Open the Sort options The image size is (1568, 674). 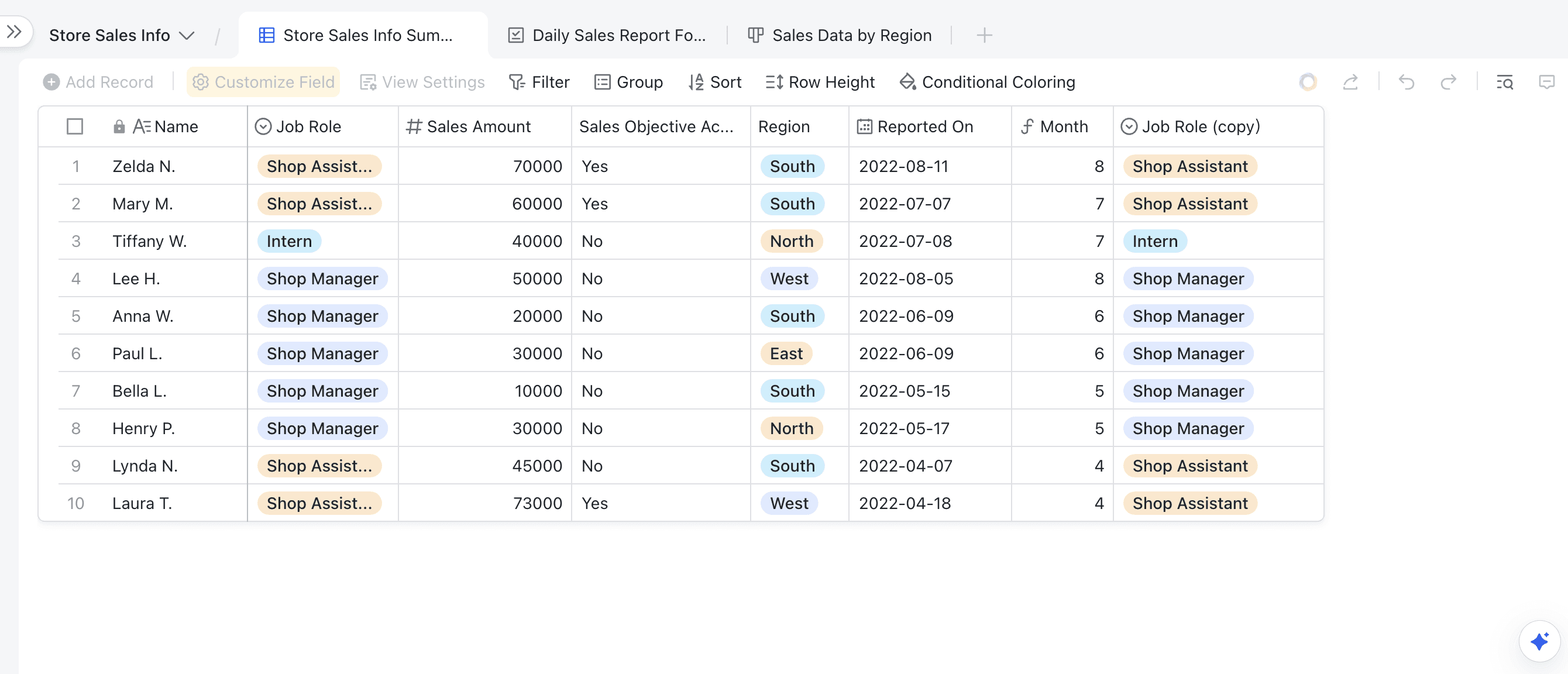click(714, 81)
